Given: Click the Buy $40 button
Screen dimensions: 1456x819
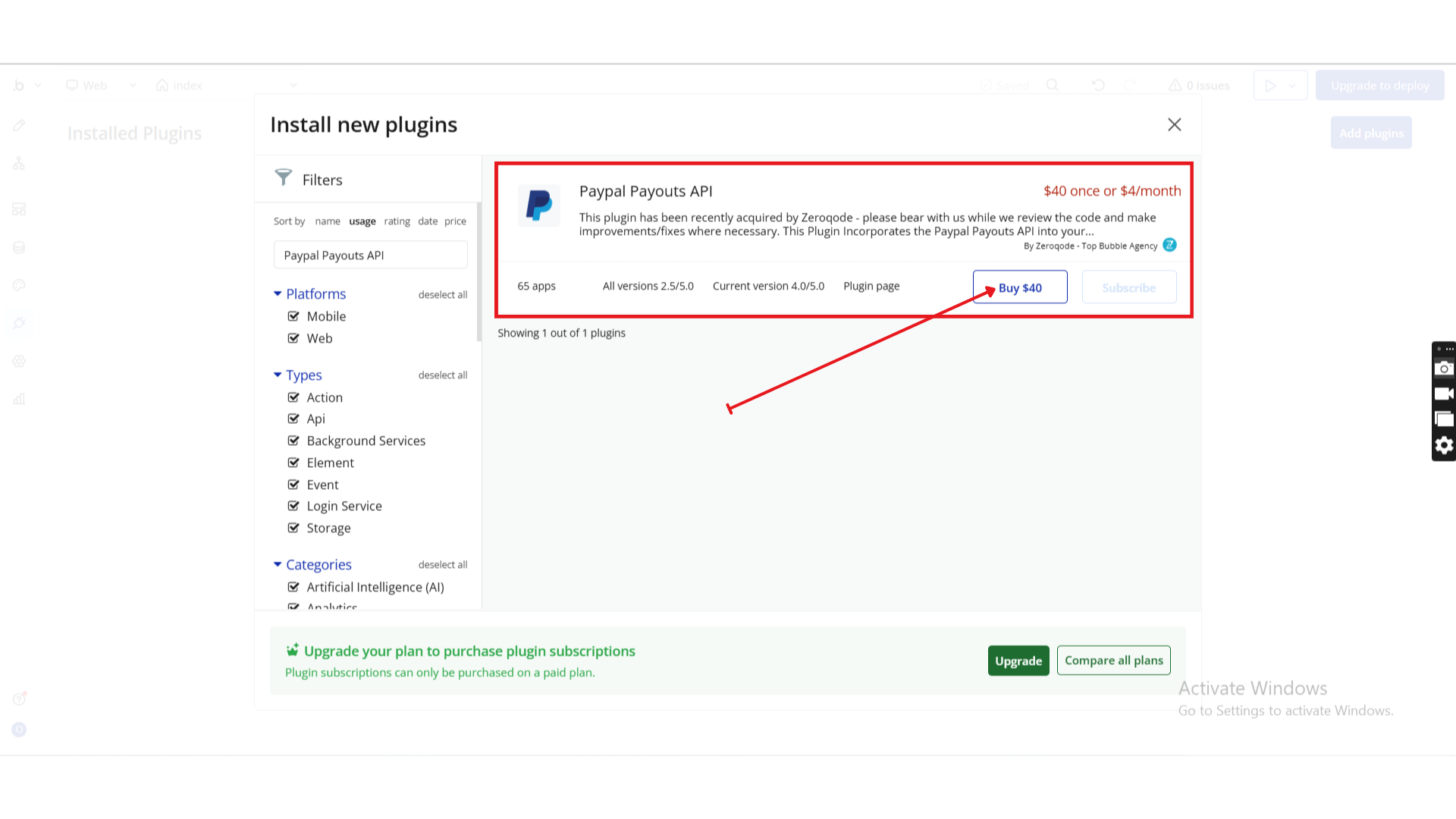Looking at the screenshot, I should tap(1020, 287).
